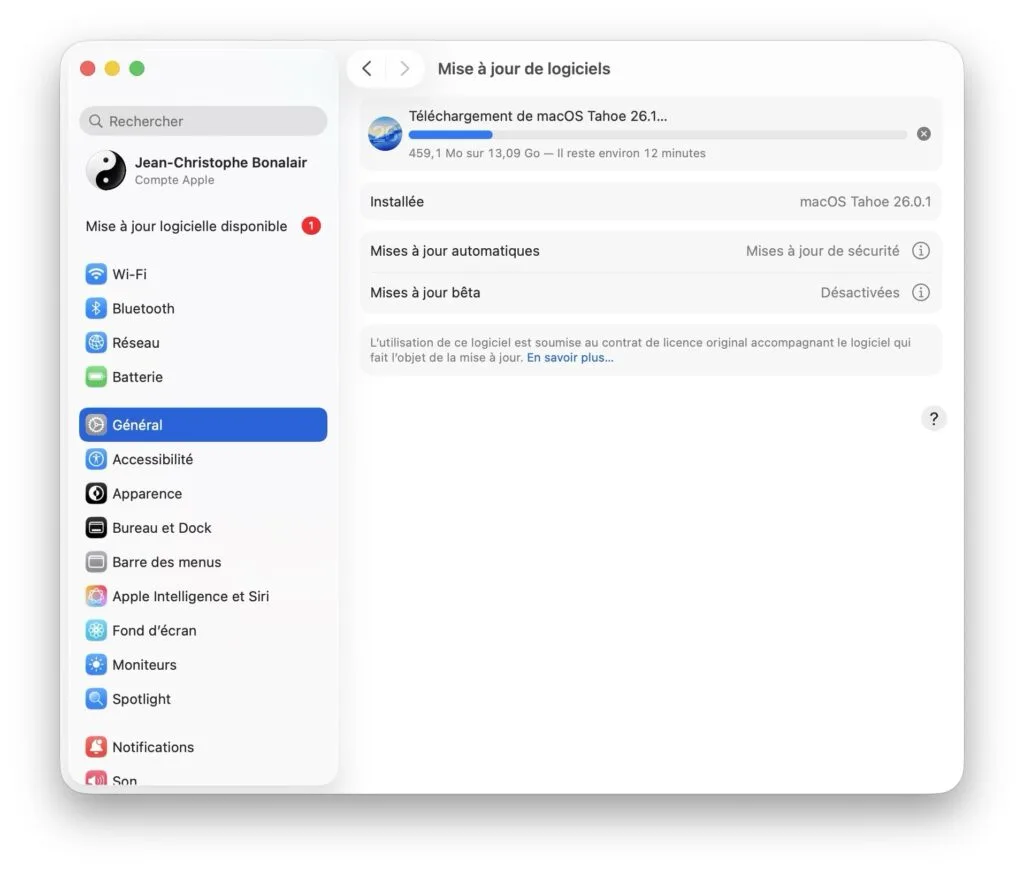This screenshot has width=1024, height=873.
Task: Open Fond d'écran settings
Action: pyautogui.click(x=96, y=630)
